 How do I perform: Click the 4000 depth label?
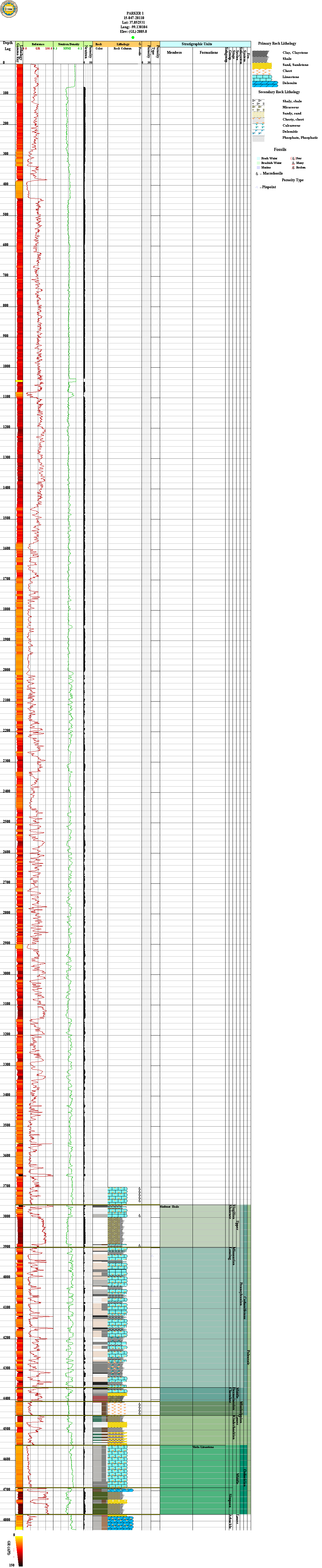(x=6, y=1277)
